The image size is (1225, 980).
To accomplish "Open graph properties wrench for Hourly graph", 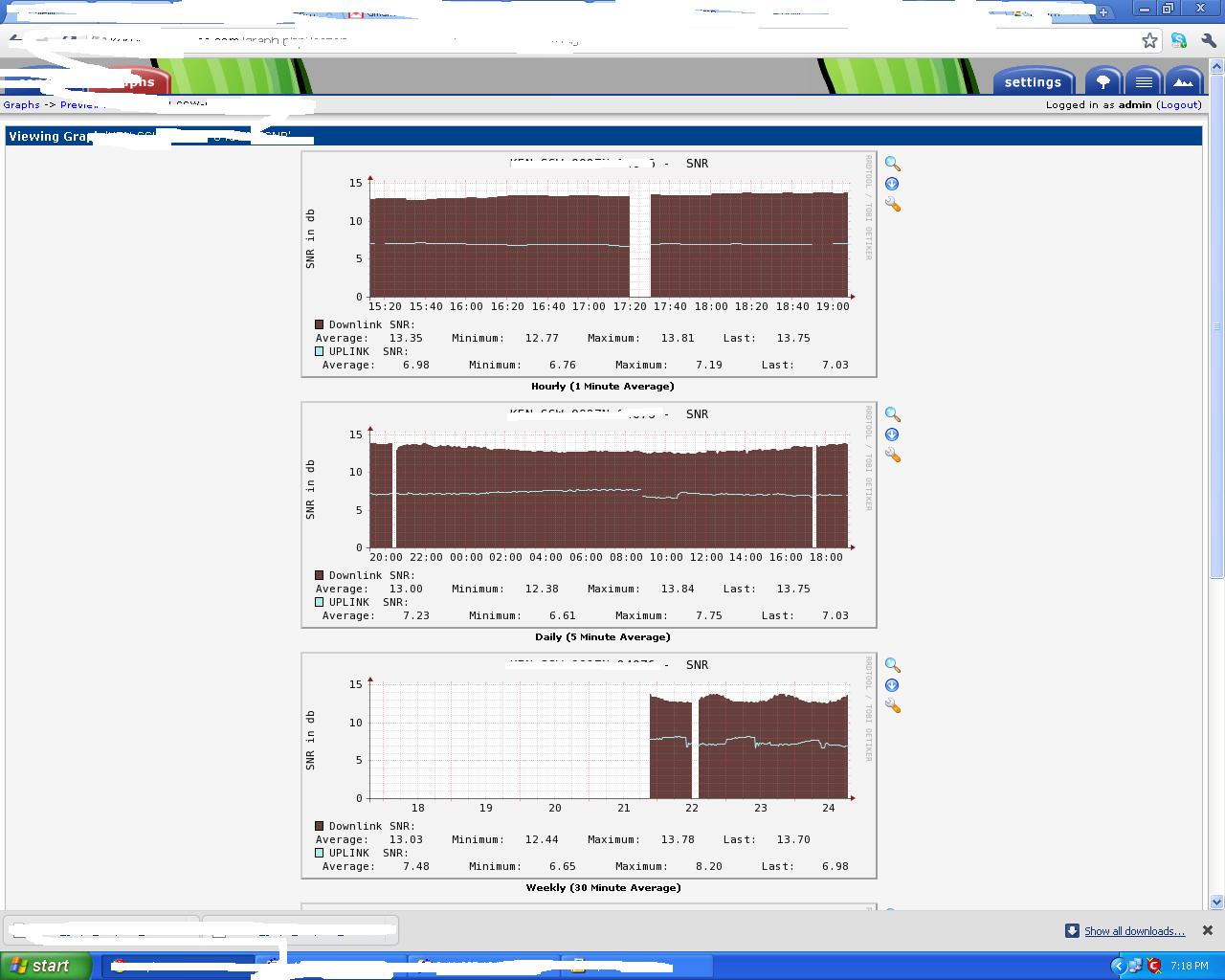I will [892, 205].
